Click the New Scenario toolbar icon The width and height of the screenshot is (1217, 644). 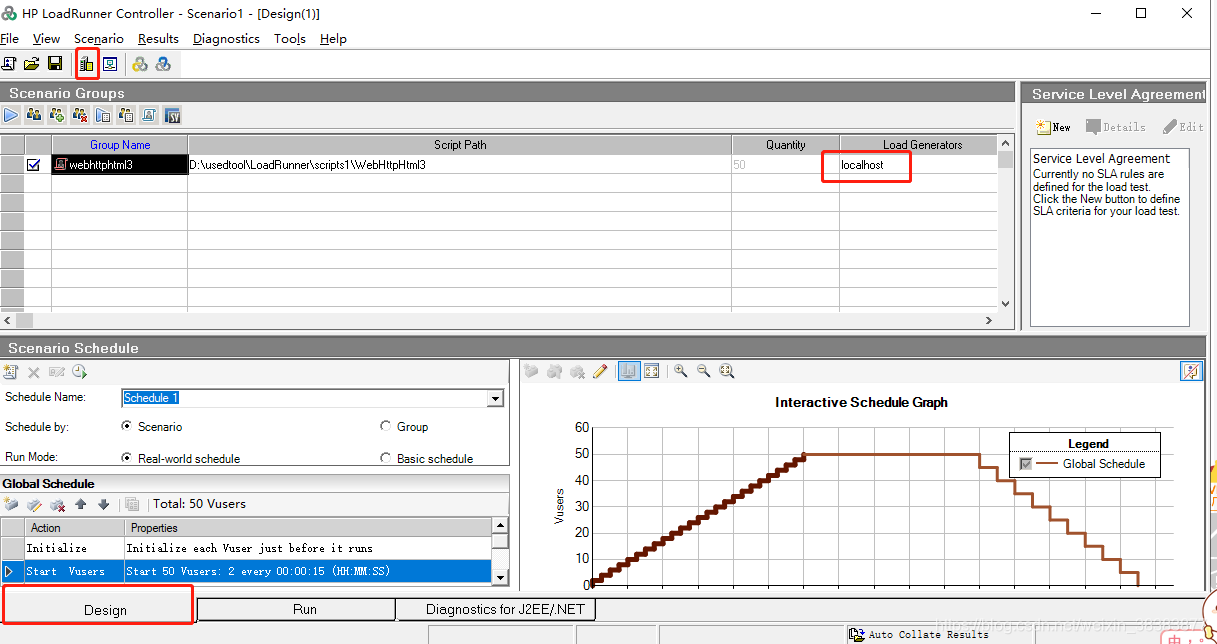pyautogui.click(x=9, y=64)
